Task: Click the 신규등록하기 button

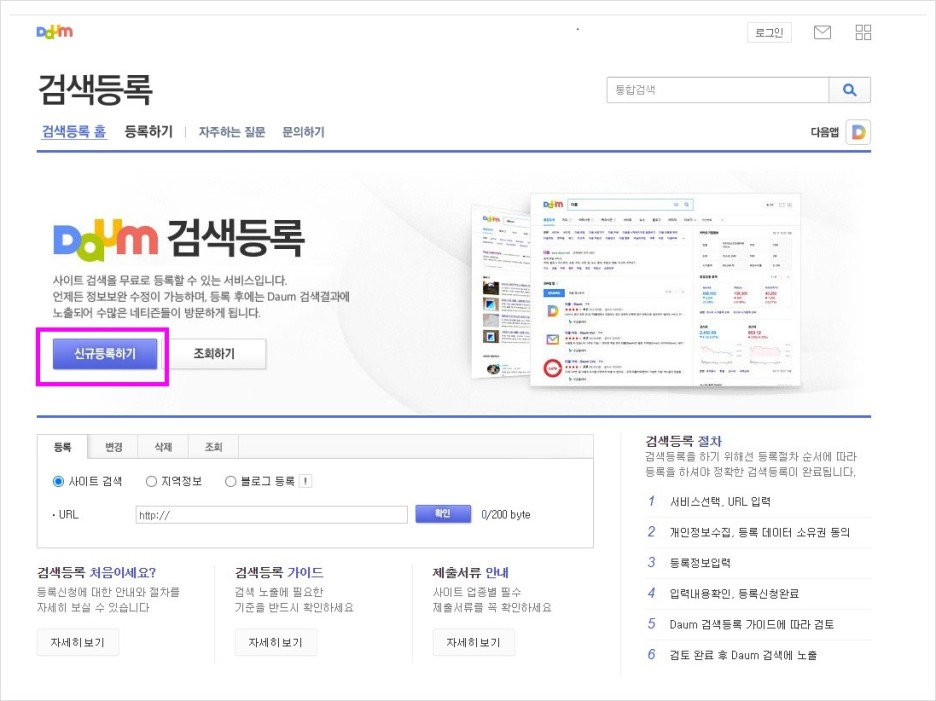Action: (x=105, y=354)
